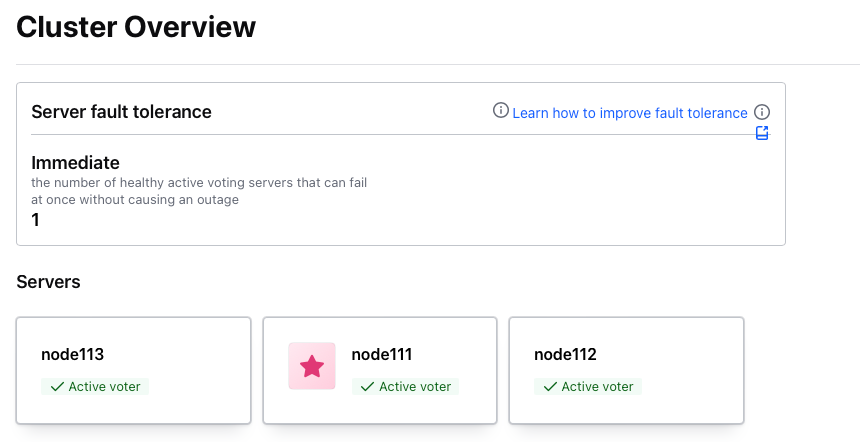
Task: Click the checkmark on node113's Active voter badge
Action: tap(57, 386)
